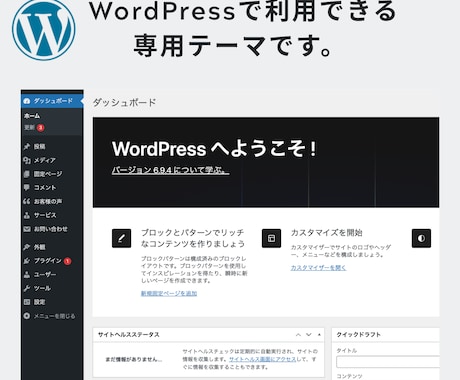The height and width of the screenshot is (380, 460).
Task: Open 更新 submenu with badge 3
Action: pos(34,128)
